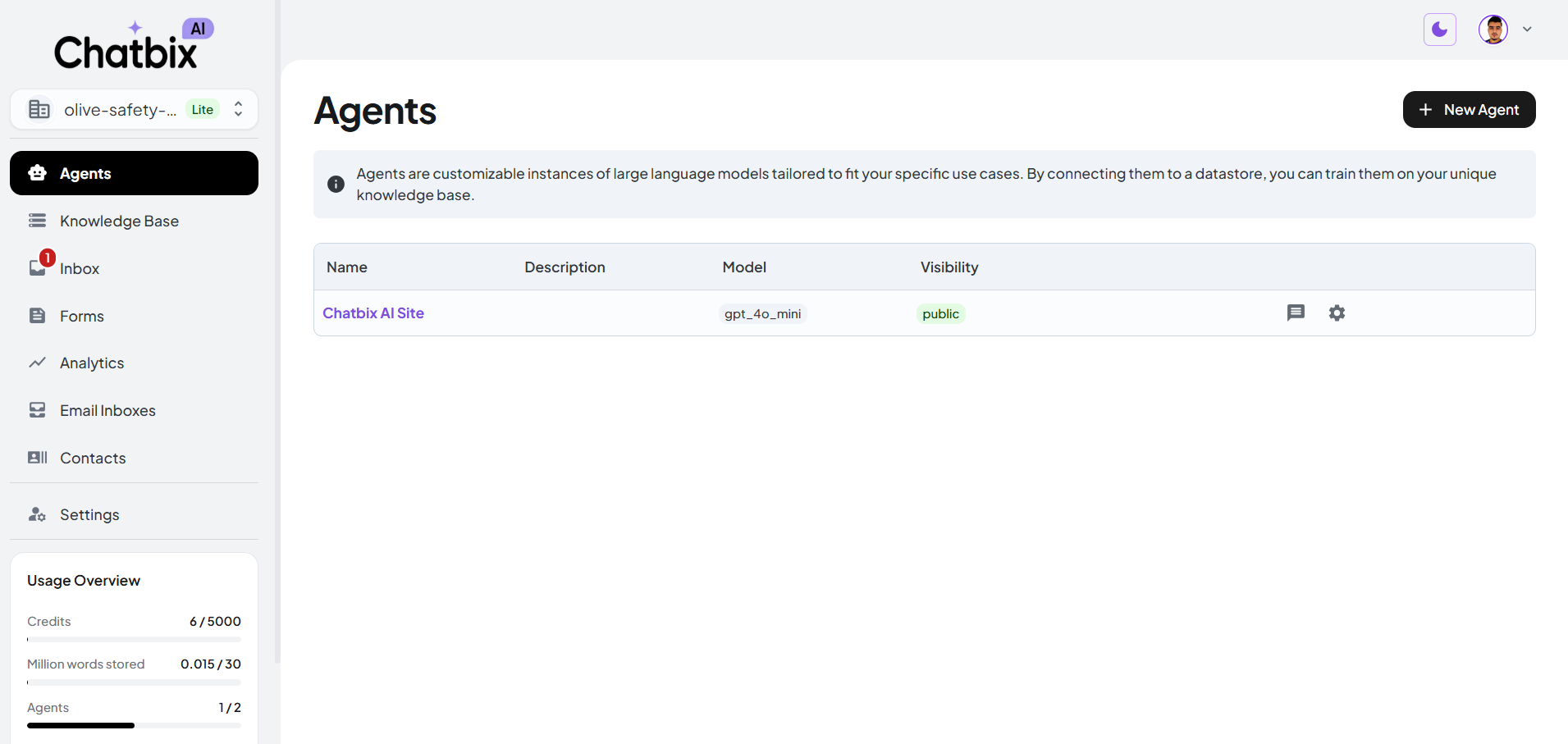Toggle dark mode with moon icon
The image size is (1568, 744).
pyautogui.click(x=1439, y=30)
